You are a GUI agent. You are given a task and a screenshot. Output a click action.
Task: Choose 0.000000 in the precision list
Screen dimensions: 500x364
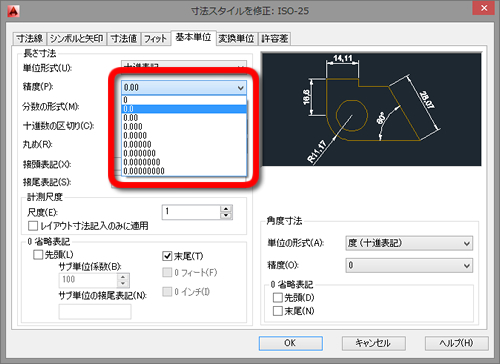pos(184,153)
